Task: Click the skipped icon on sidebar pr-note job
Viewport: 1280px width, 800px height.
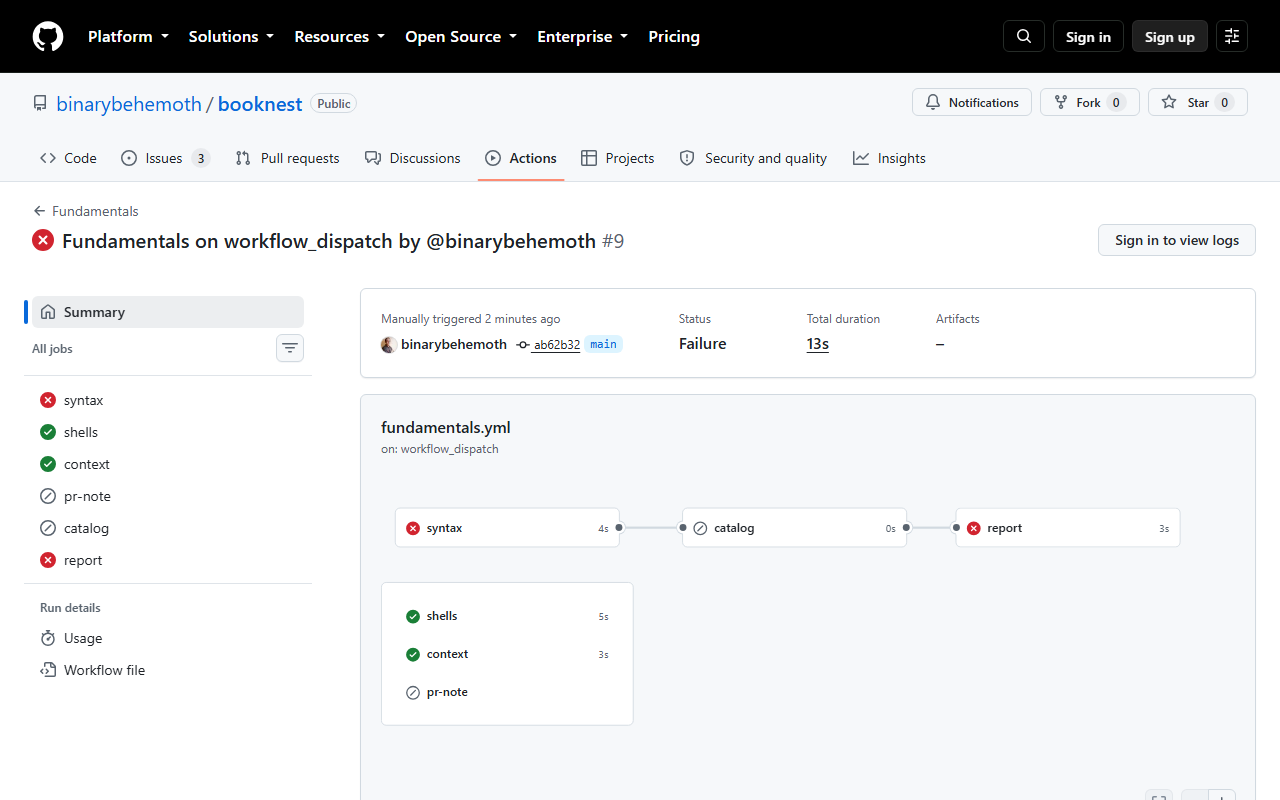Action: (x=48, y=496)
